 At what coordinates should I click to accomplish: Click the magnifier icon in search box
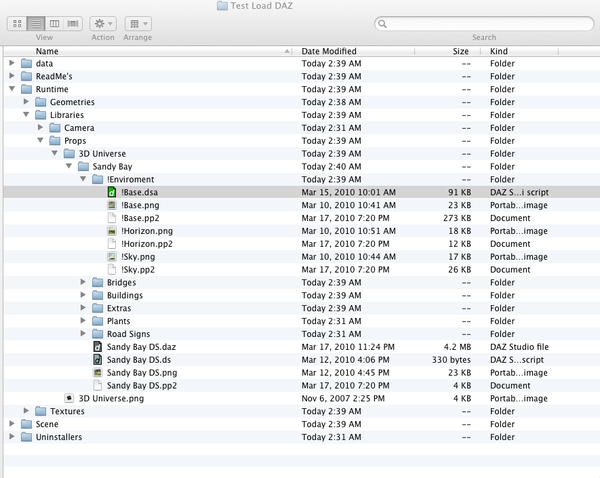click(x=382, y=24)
